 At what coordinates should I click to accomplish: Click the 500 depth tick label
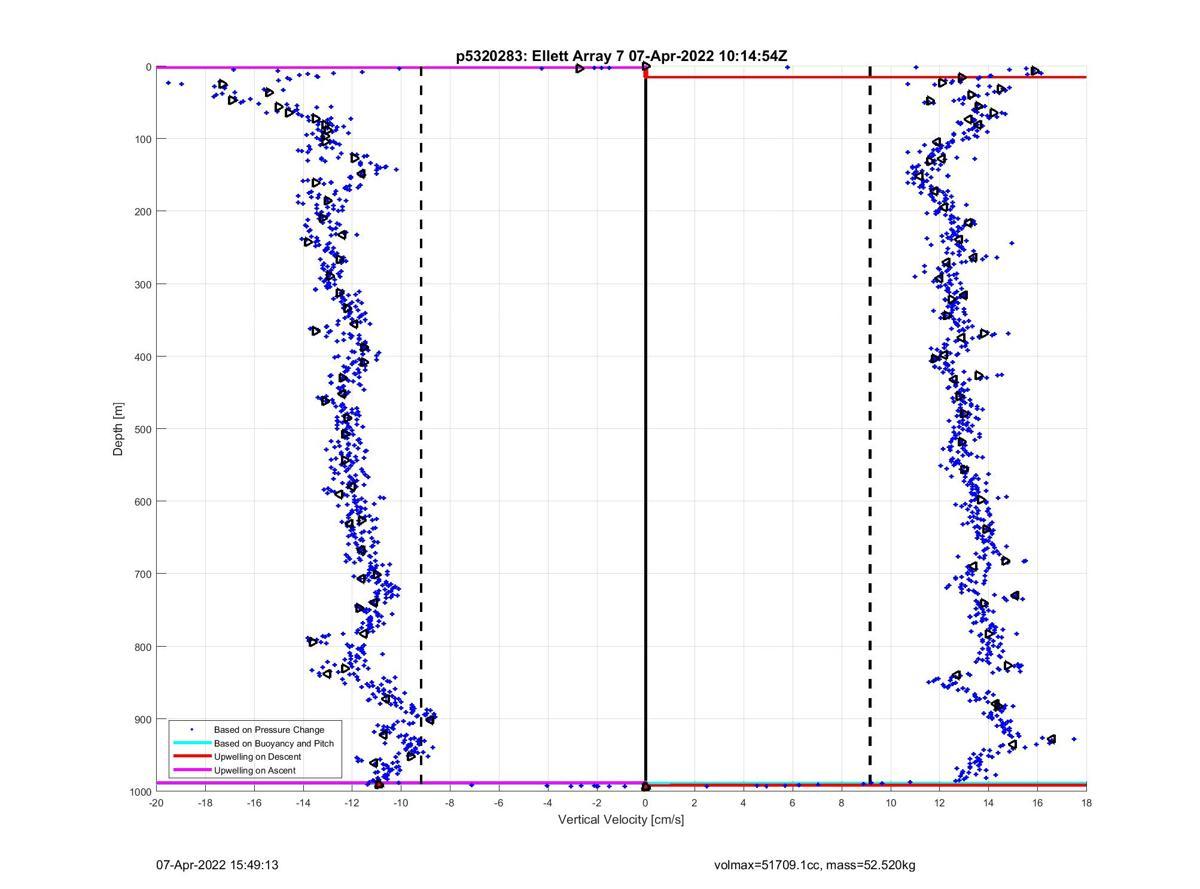point(142,429)
